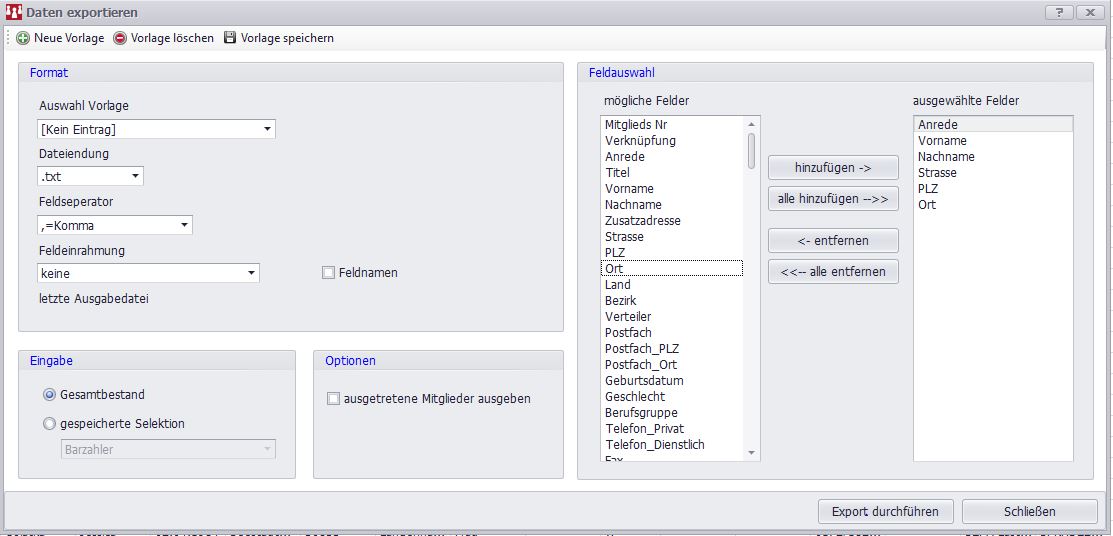
Task: Choose gespeicherte Selektion radio option
Action: pyautogui.click(x=49, y=424)
